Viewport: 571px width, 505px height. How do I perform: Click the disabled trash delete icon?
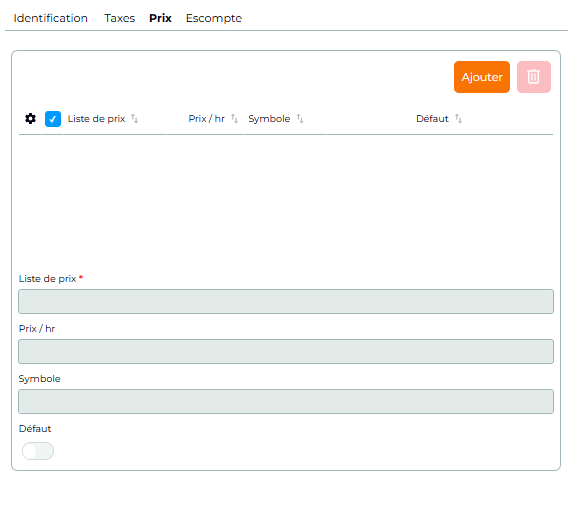point(533,77)
